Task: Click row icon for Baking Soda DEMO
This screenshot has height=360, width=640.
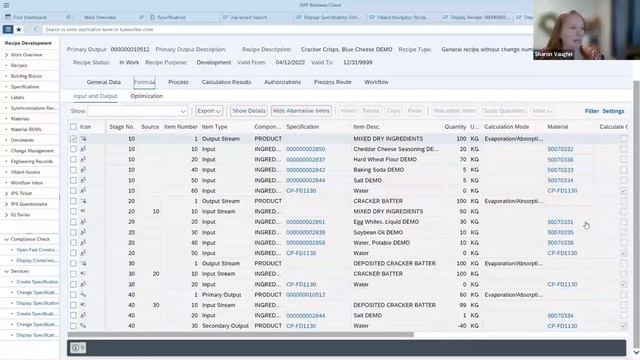Action: click(x=83, y=170)
